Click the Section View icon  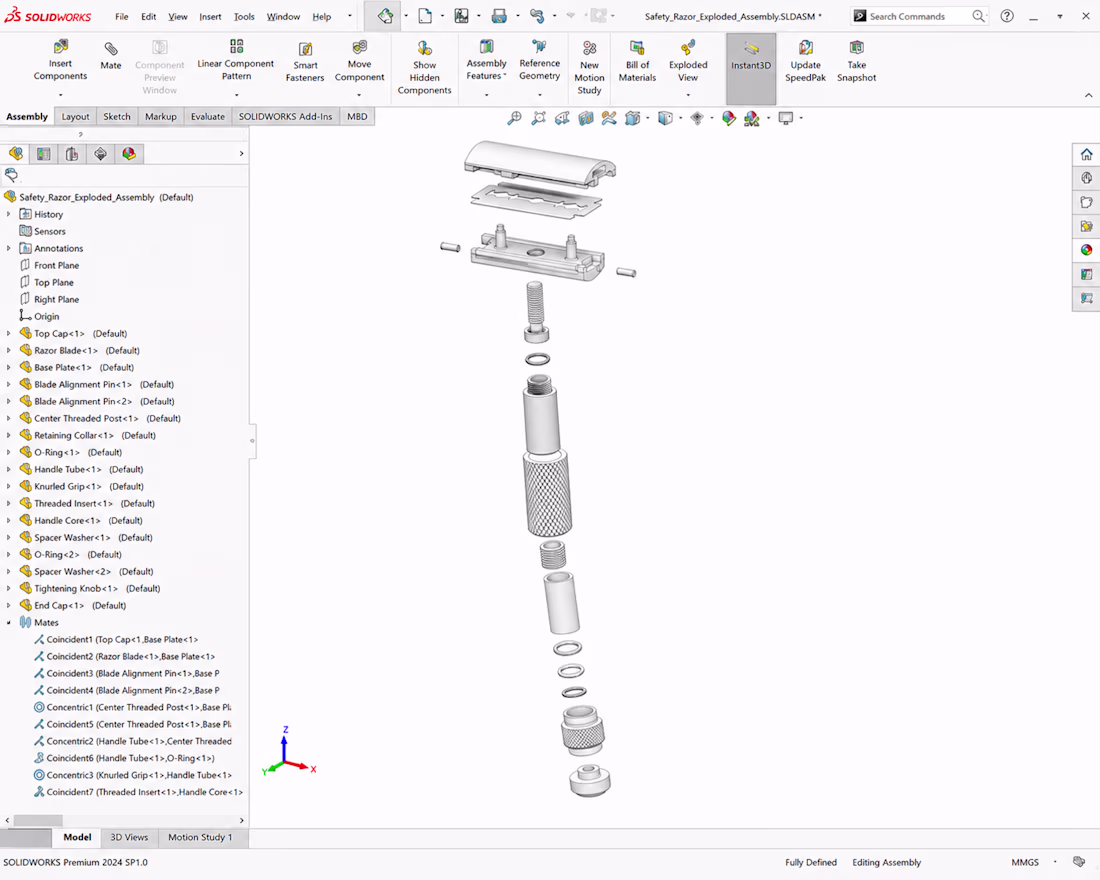coord(586,118)
